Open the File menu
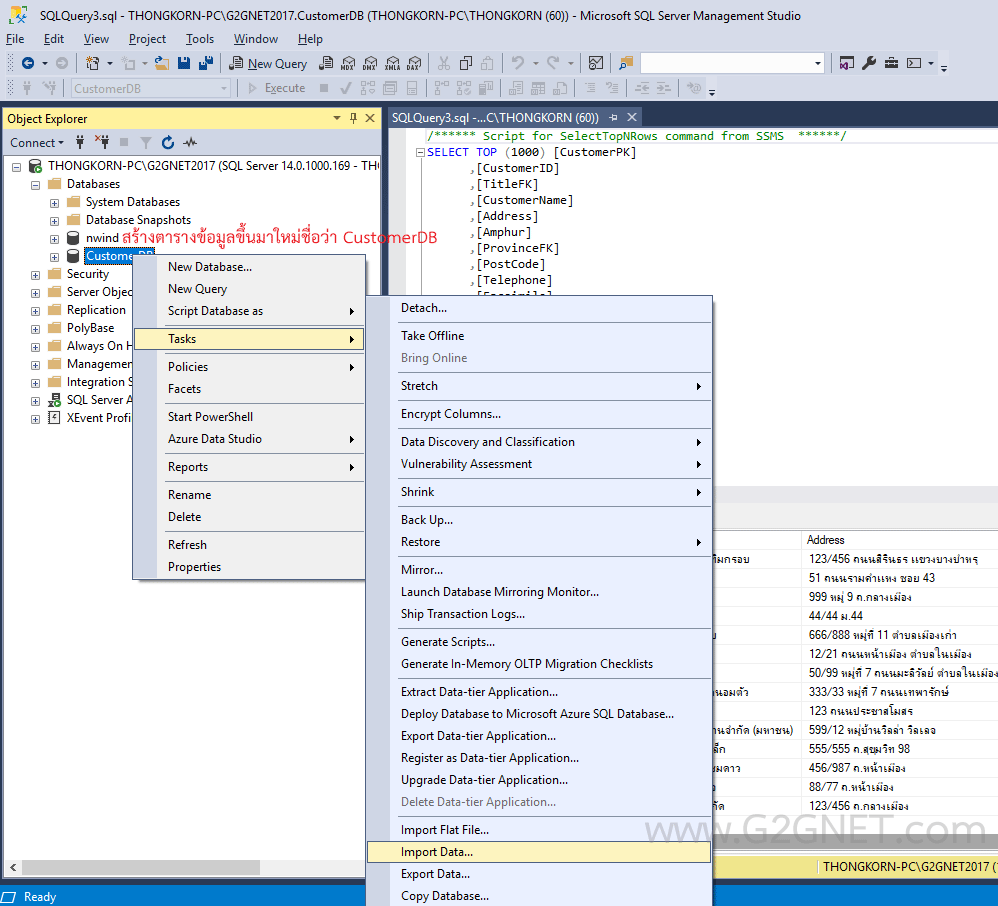This screenshot has height=906, width=998. (15, 39)
